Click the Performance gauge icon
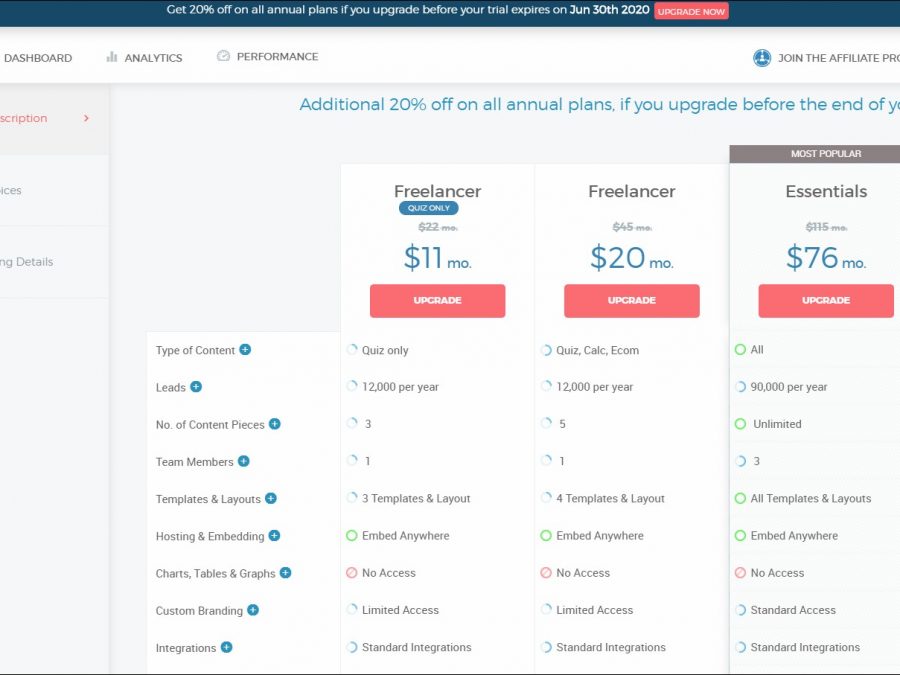Viewport: 900px width, 675px height. point(223,56)
